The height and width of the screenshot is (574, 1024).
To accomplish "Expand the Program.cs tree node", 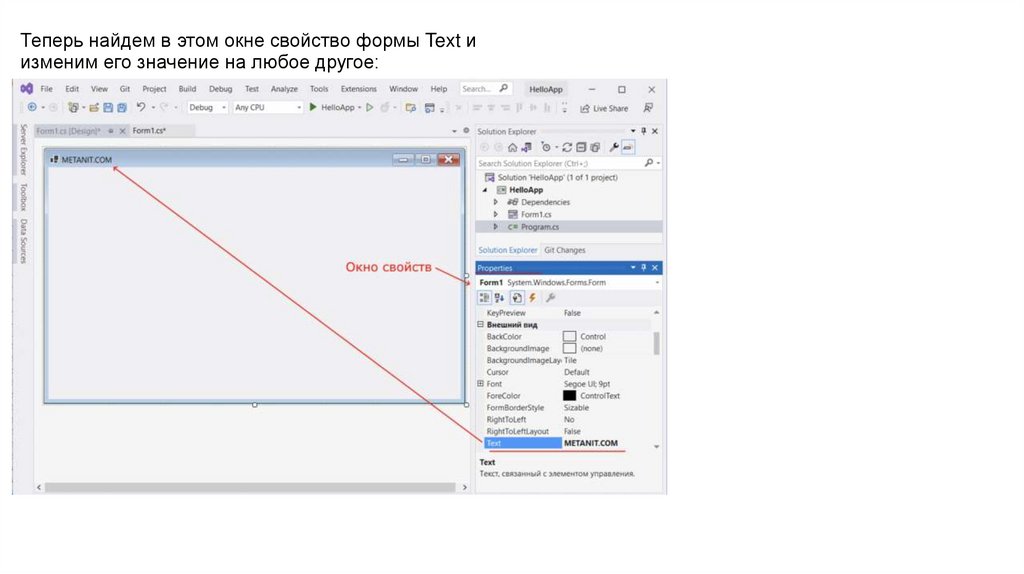I will (496, 227).
